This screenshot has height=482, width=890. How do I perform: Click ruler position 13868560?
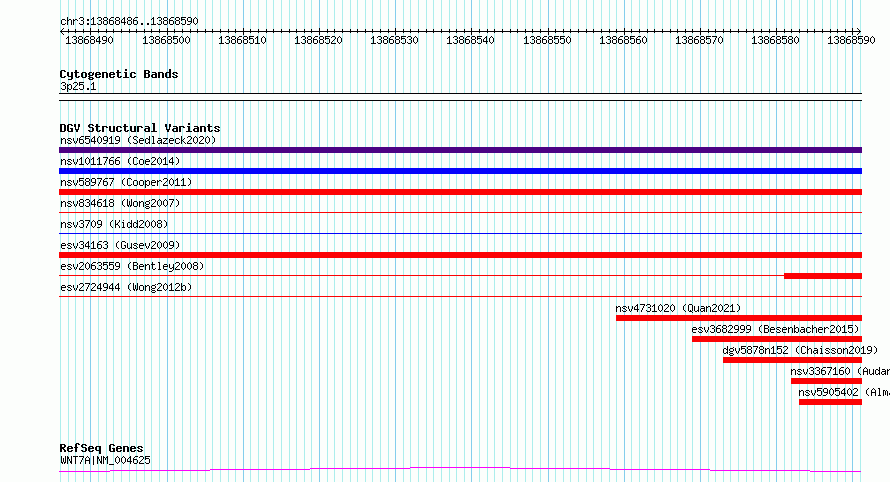(x=623, y=40)
